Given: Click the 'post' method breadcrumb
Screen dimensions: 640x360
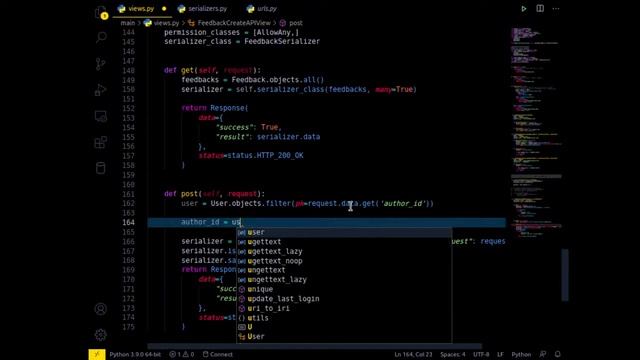Looking at the screenshot, I should (296, 23).
